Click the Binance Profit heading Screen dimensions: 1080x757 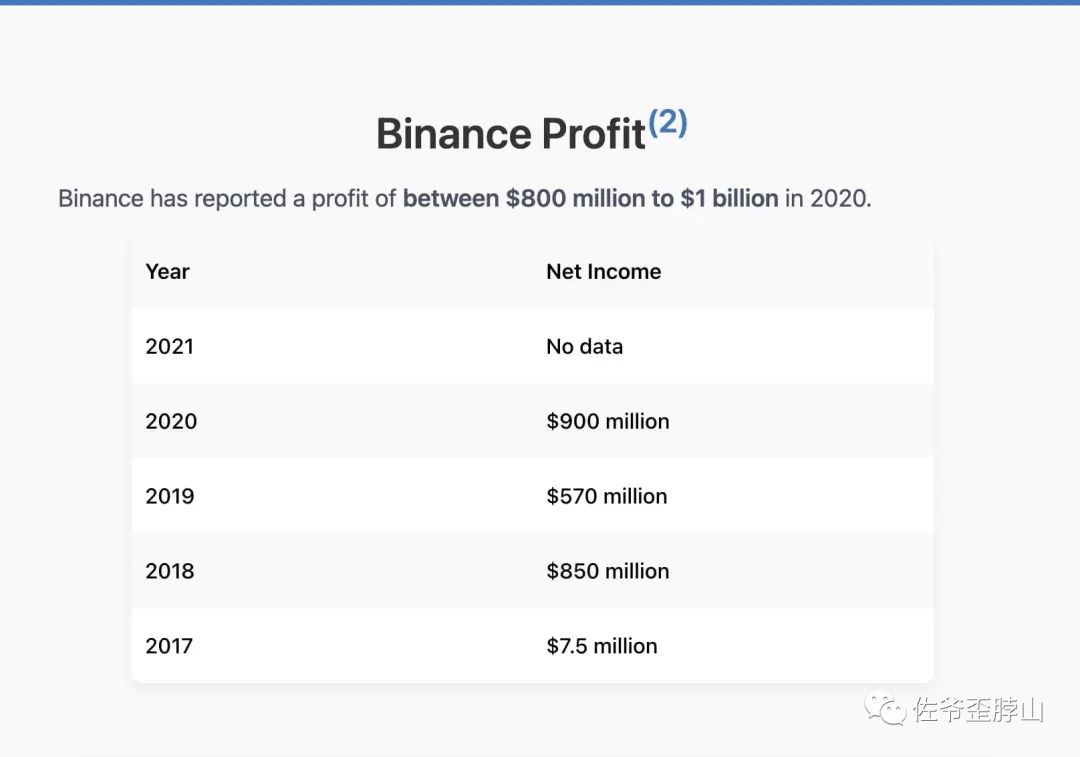510,134
